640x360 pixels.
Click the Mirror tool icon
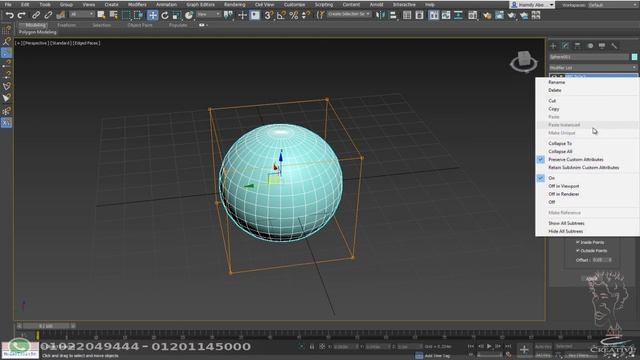pos(380,16)
